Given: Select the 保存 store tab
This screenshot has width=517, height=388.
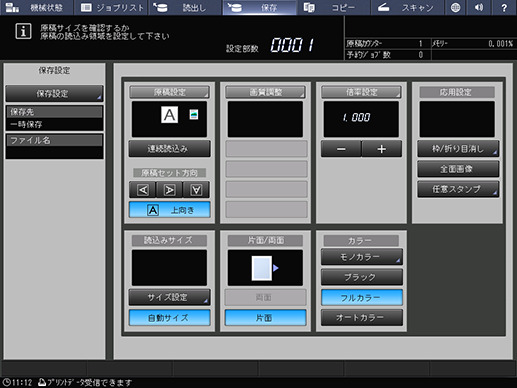Looking at the screenshot, I should click(x=259, y=7).
